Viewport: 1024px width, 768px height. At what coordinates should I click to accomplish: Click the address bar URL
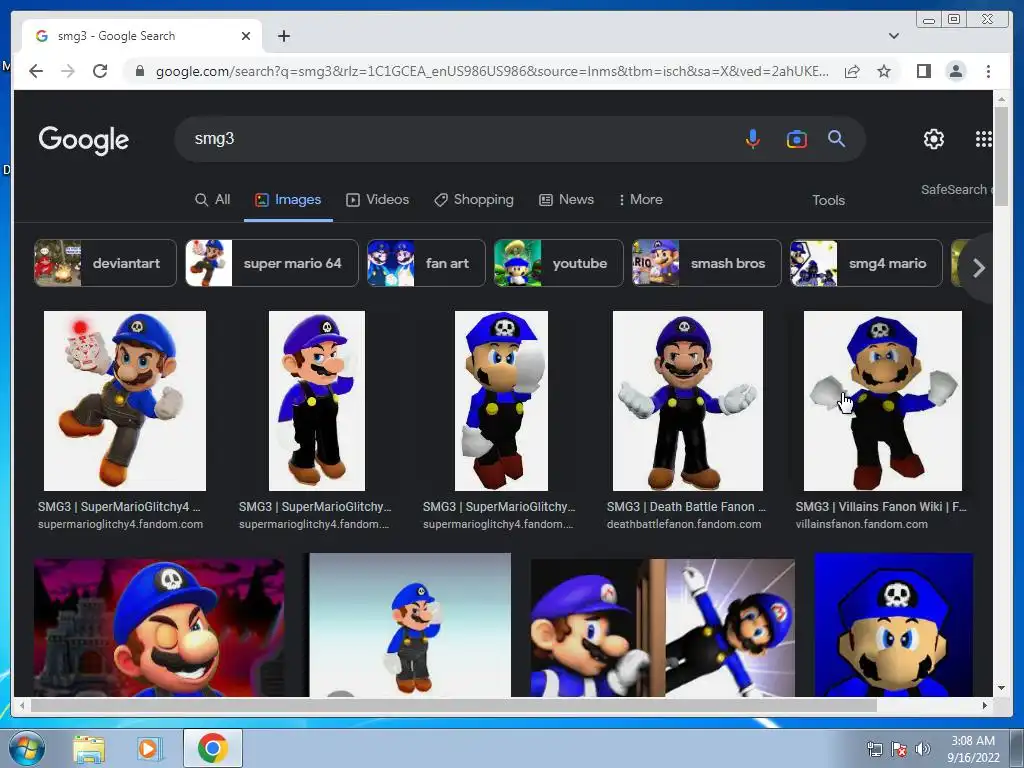click(492, 71)
